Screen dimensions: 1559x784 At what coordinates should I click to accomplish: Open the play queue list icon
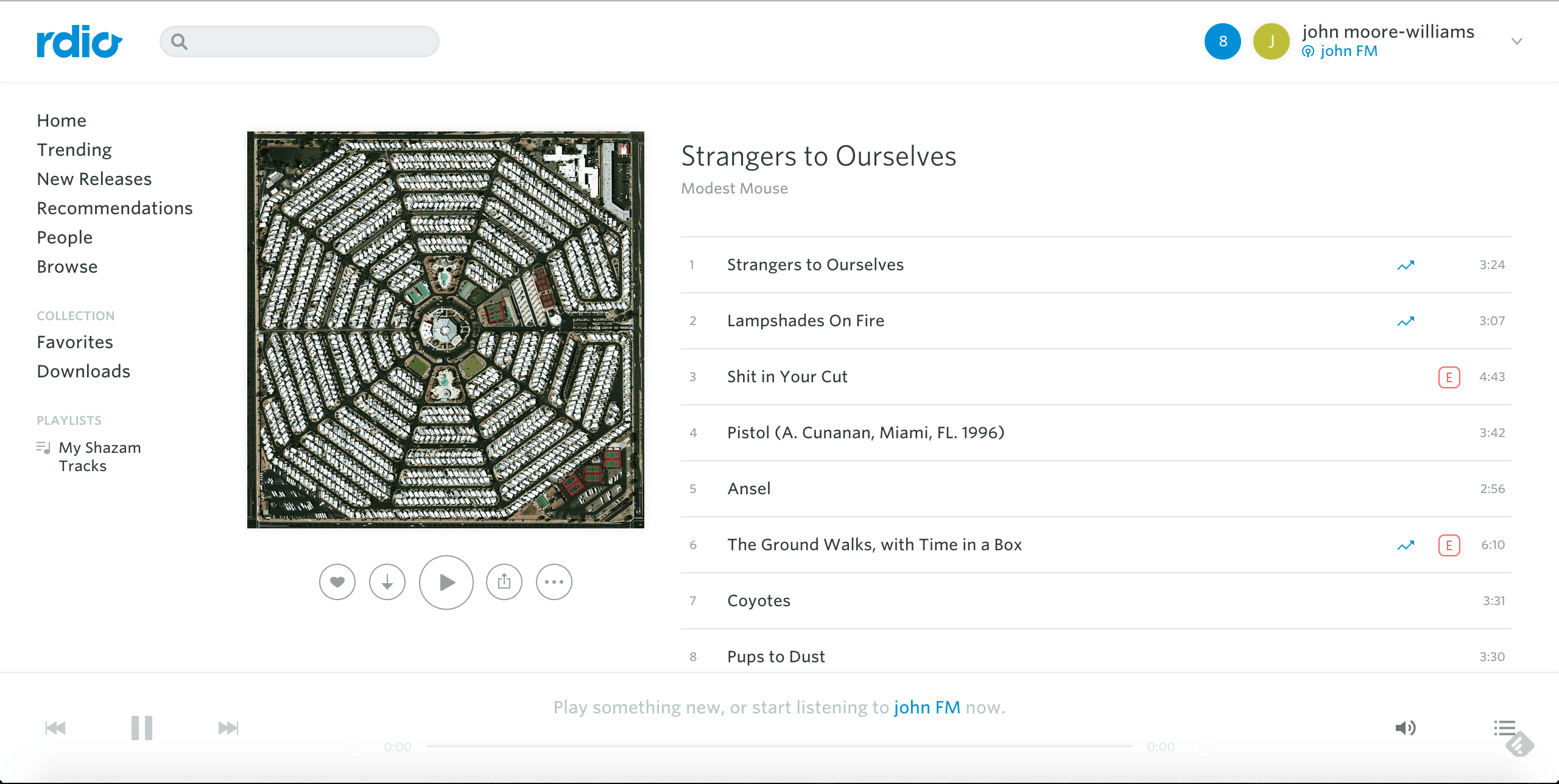pos(1504,728)
